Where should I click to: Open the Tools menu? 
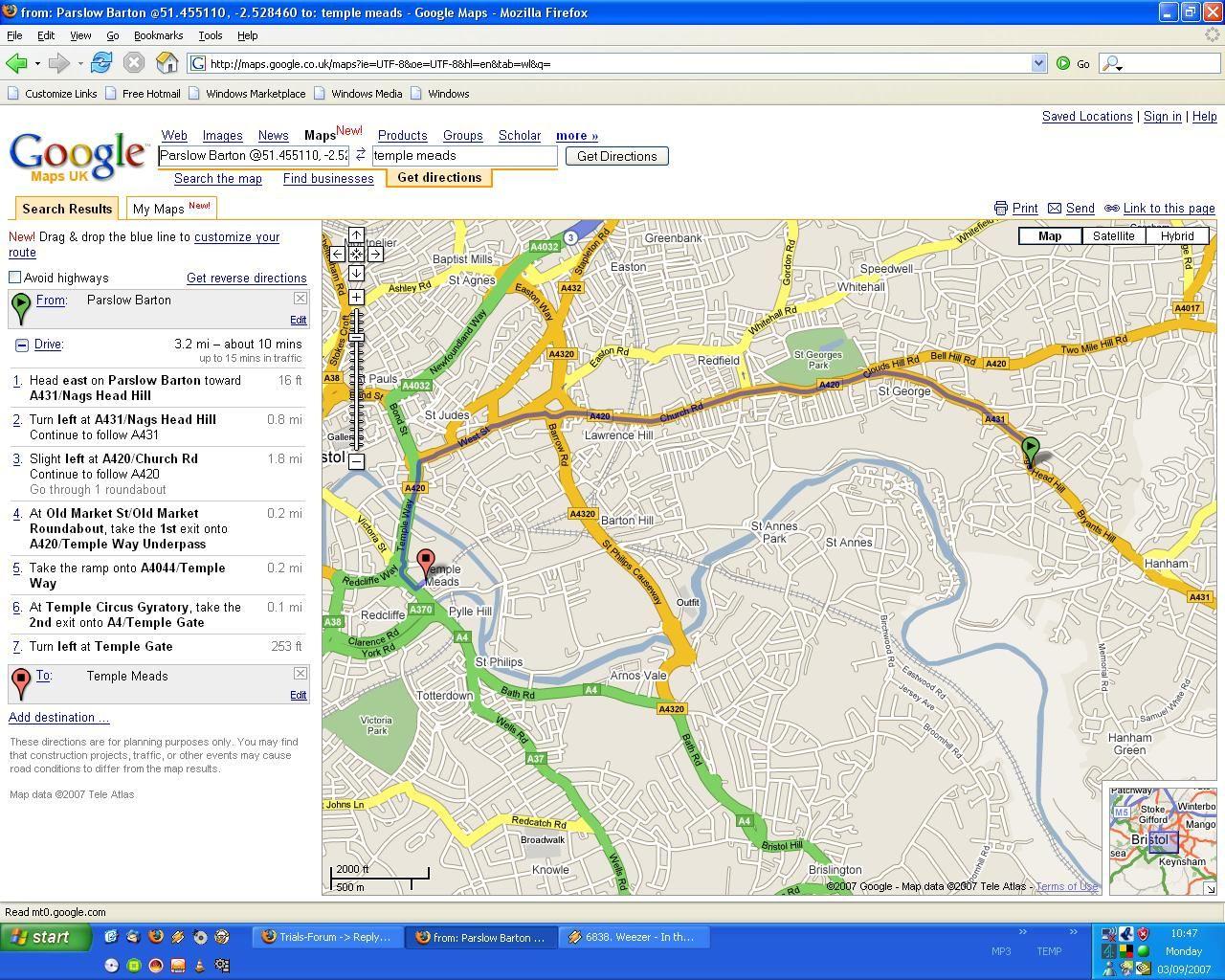pyautogui.click(x=211, y=35)
